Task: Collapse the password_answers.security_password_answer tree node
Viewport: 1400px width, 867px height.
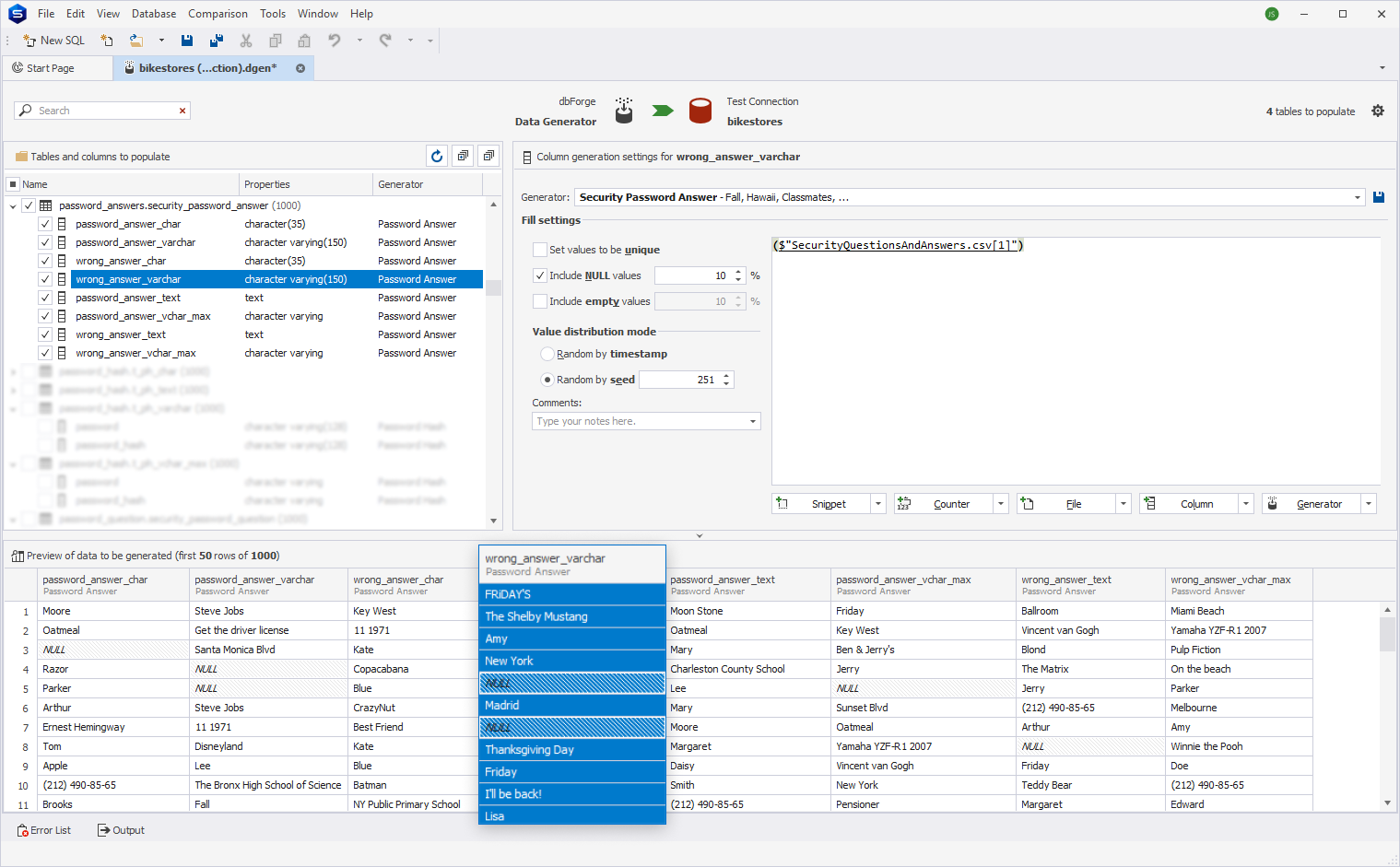Action: 13,206
